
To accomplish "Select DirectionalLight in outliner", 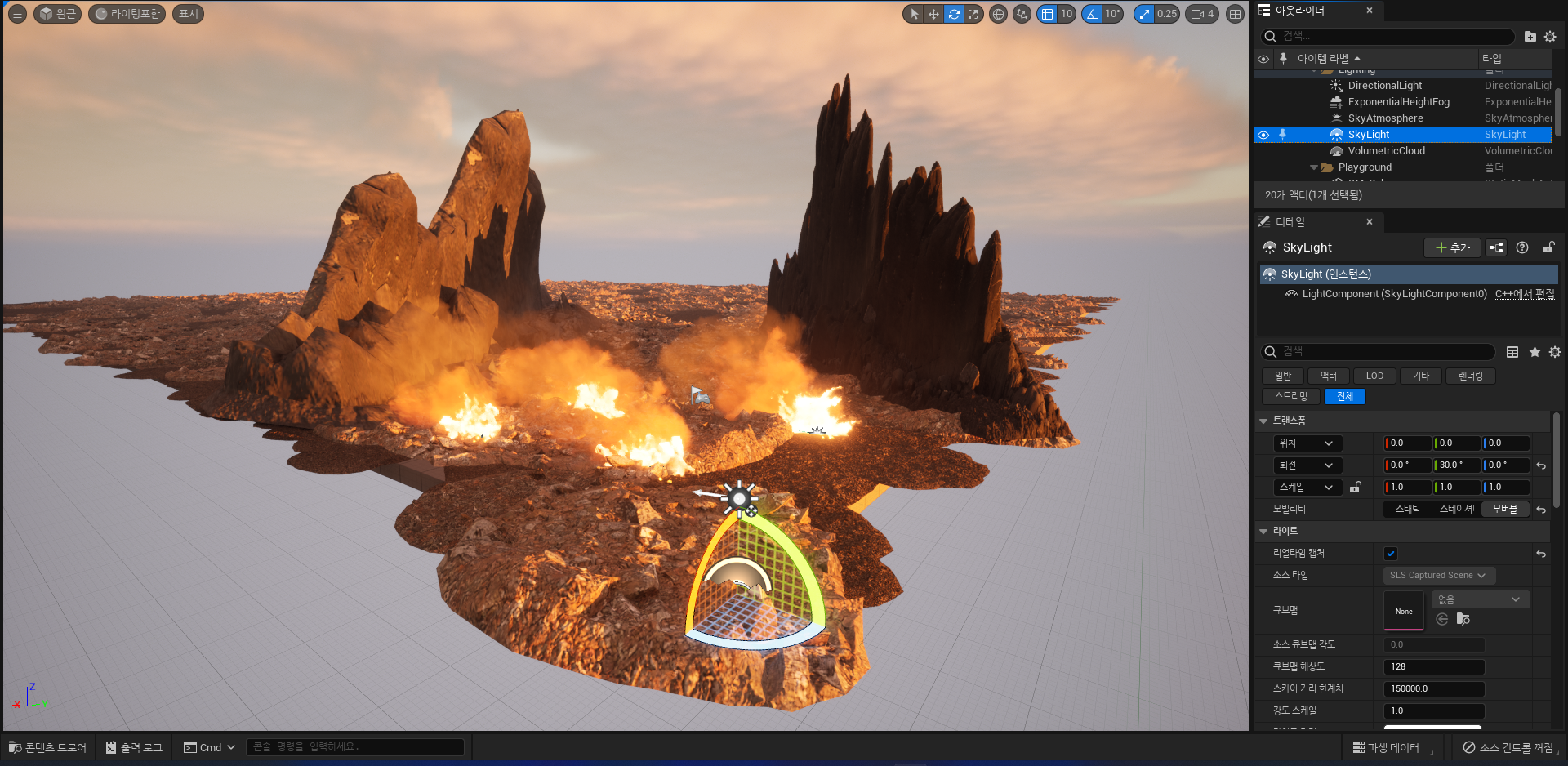I will (x=1385, y=86).
